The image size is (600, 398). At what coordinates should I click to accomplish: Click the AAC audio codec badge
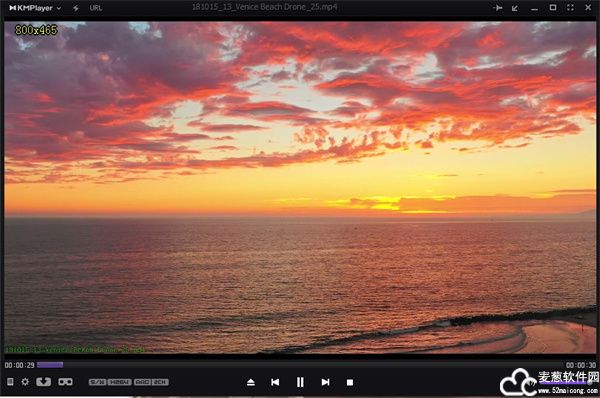click(142, 382)
